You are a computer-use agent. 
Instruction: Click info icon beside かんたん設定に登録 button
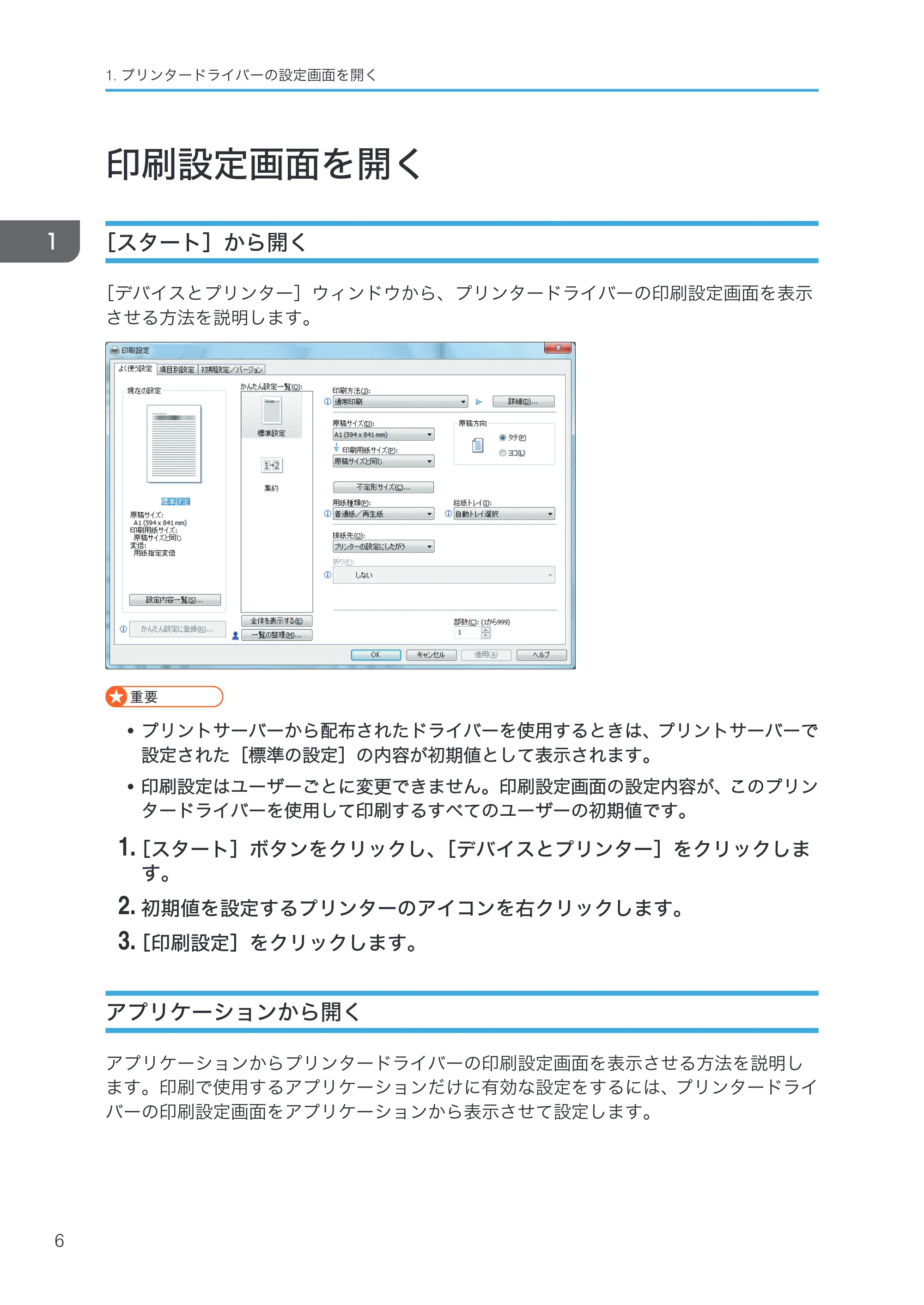point(123,629)
